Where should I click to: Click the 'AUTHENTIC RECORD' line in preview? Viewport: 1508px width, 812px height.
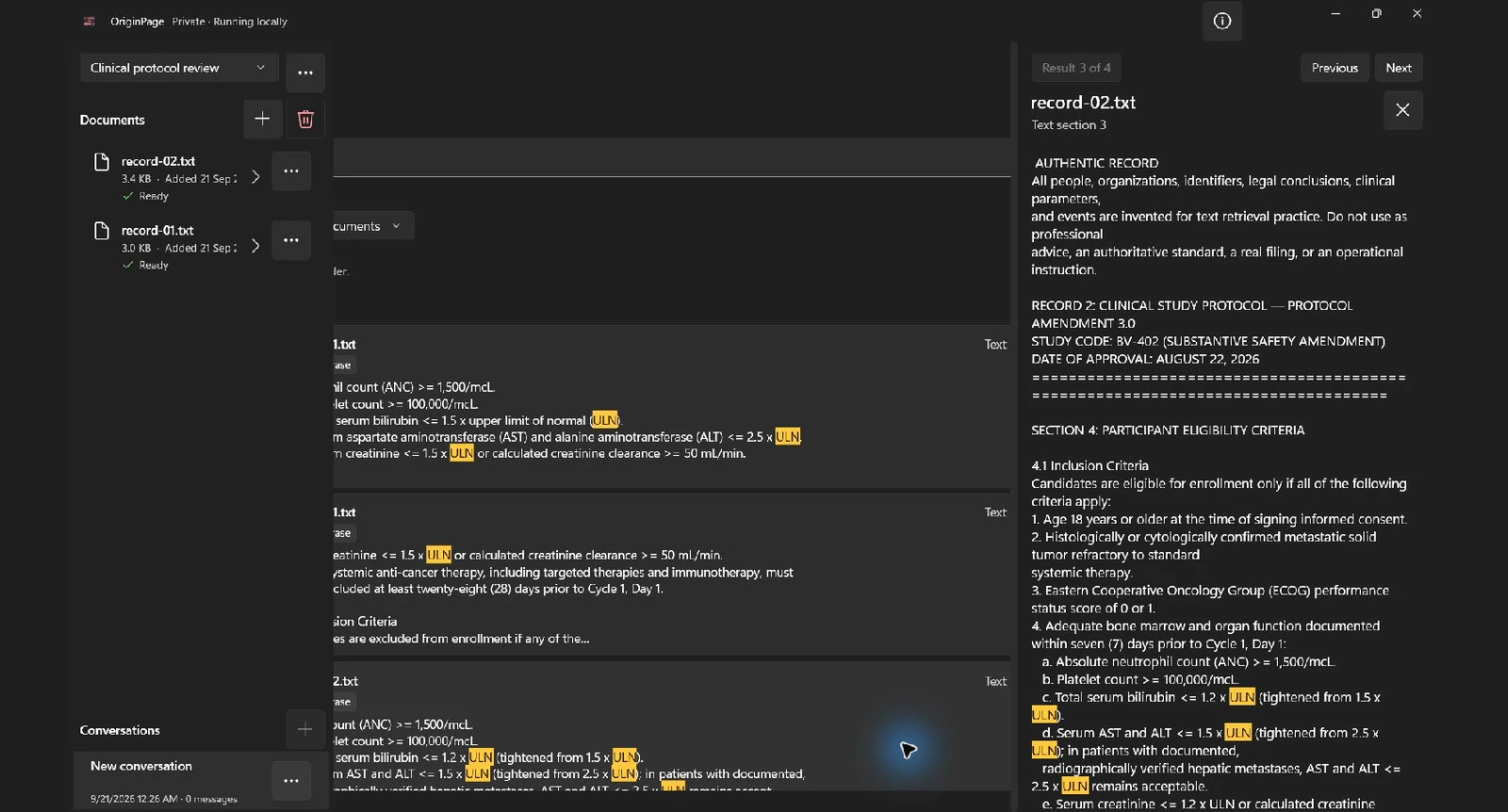(x=1096, y=163)
